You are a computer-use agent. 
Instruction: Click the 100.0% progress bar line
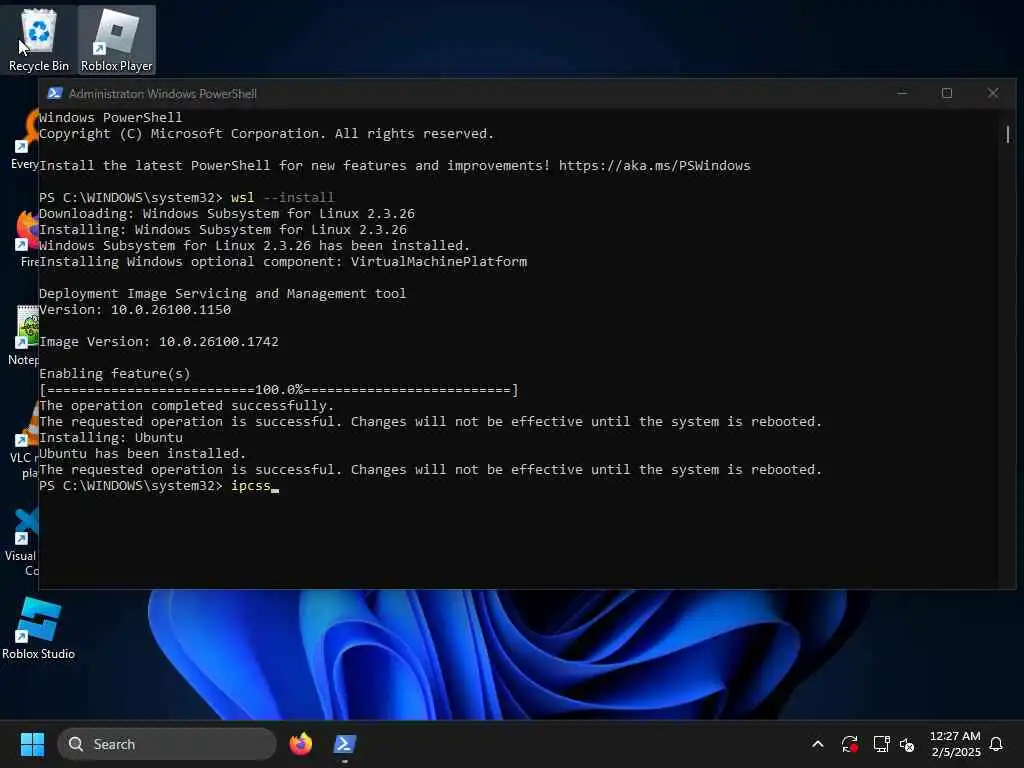tap(279, 390)
